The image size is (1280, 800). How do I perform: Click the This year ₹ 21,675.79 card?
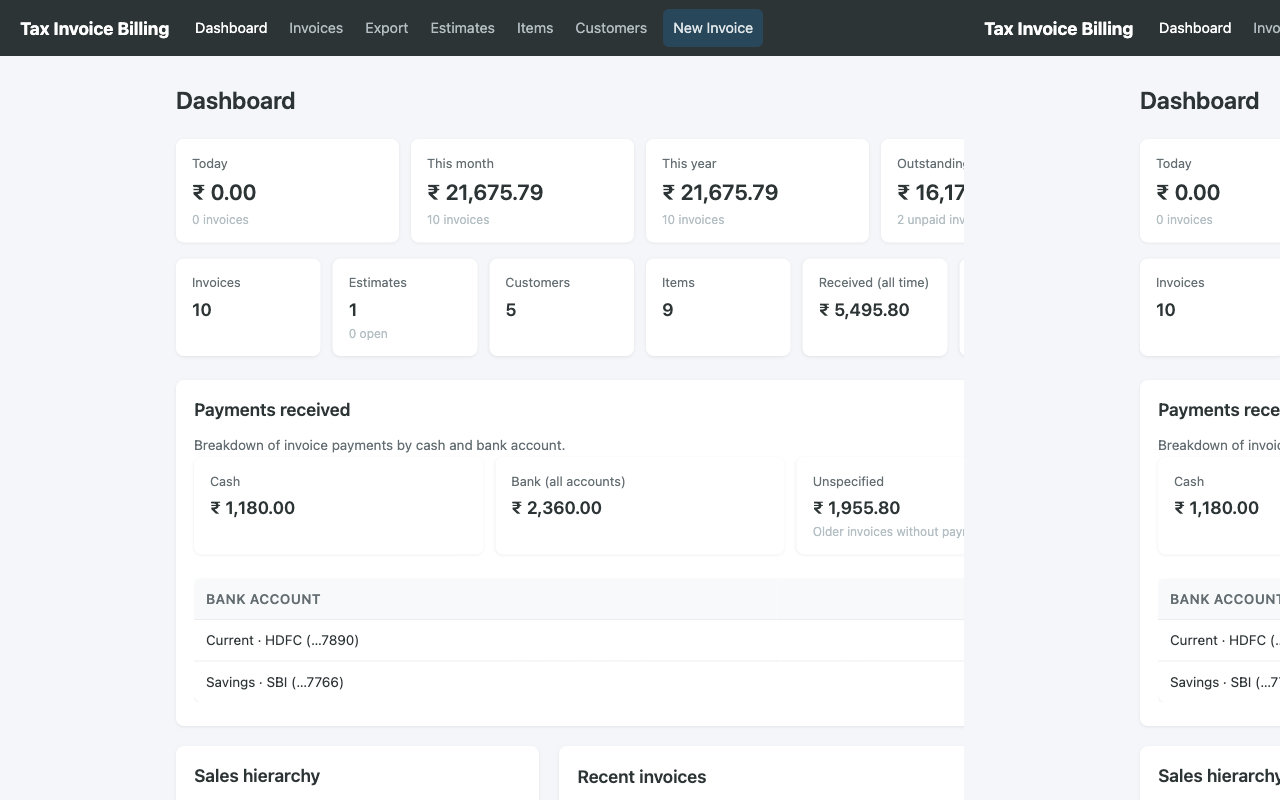click(x=757, y=191)
